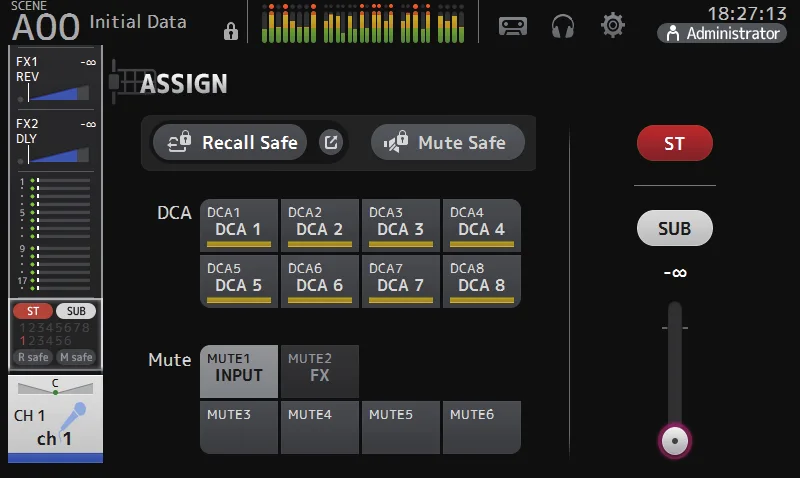Toggle MUTE2 FX group
This screenshot has height=478, width=800.
[x=320, y=371]
